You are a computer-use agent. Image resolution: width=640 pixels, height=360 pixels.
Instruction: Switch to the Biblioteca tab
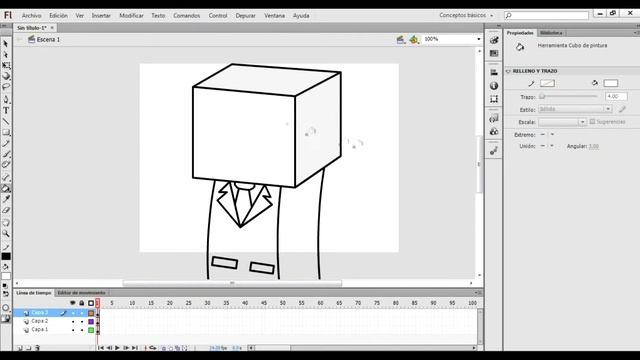coord(551,33)
